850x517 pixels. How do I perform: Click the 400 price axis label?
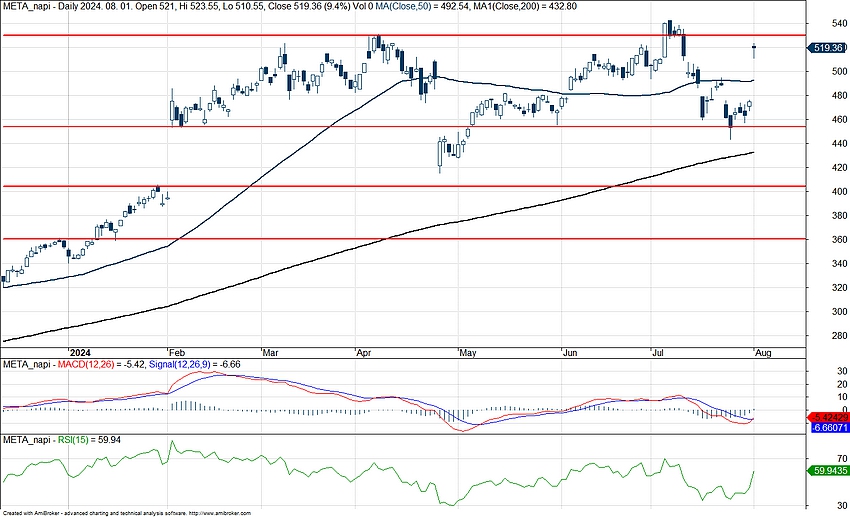click(x=839, y=191)
